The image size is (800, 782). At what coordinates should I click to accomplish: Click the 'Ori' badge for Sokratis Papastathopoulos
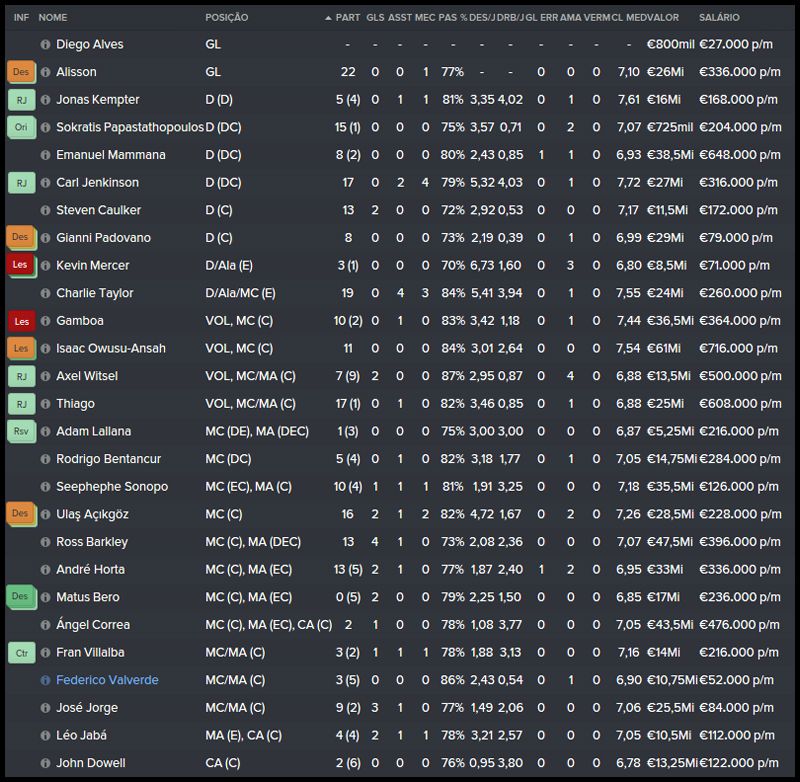(20, 128)
